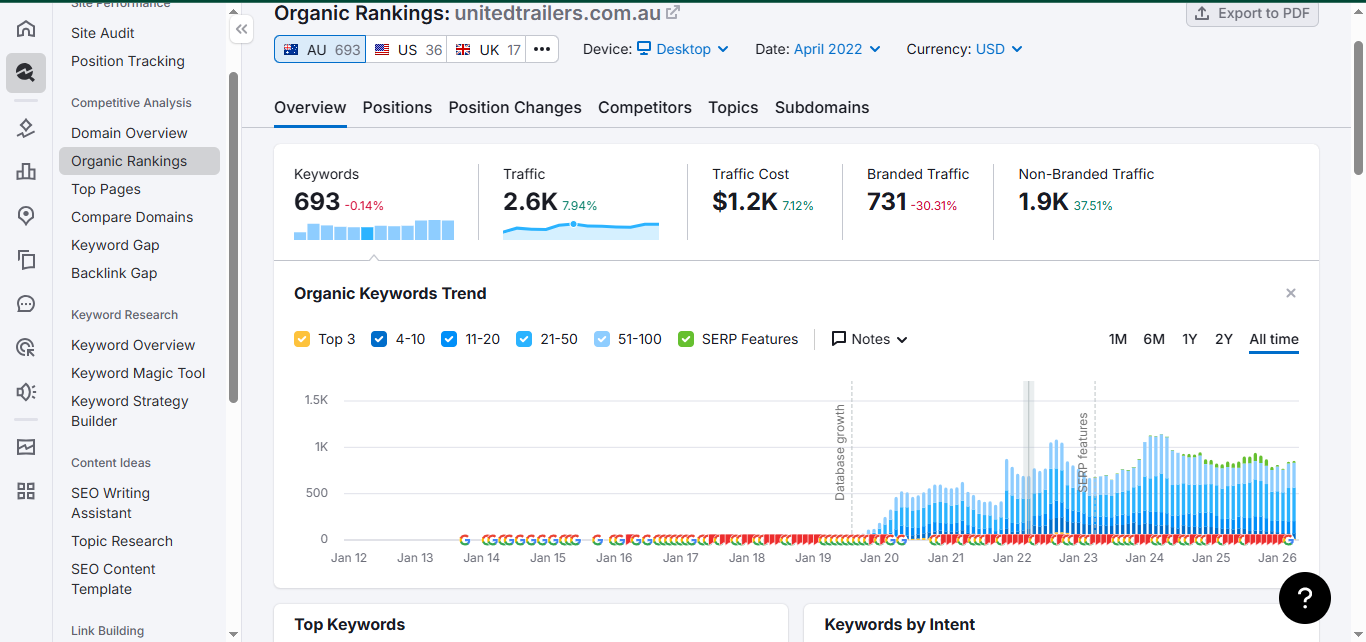Collapse the sidebar with double-chevron icon
The width and height of the screenshot is (1366, 642).
point(241,30)
